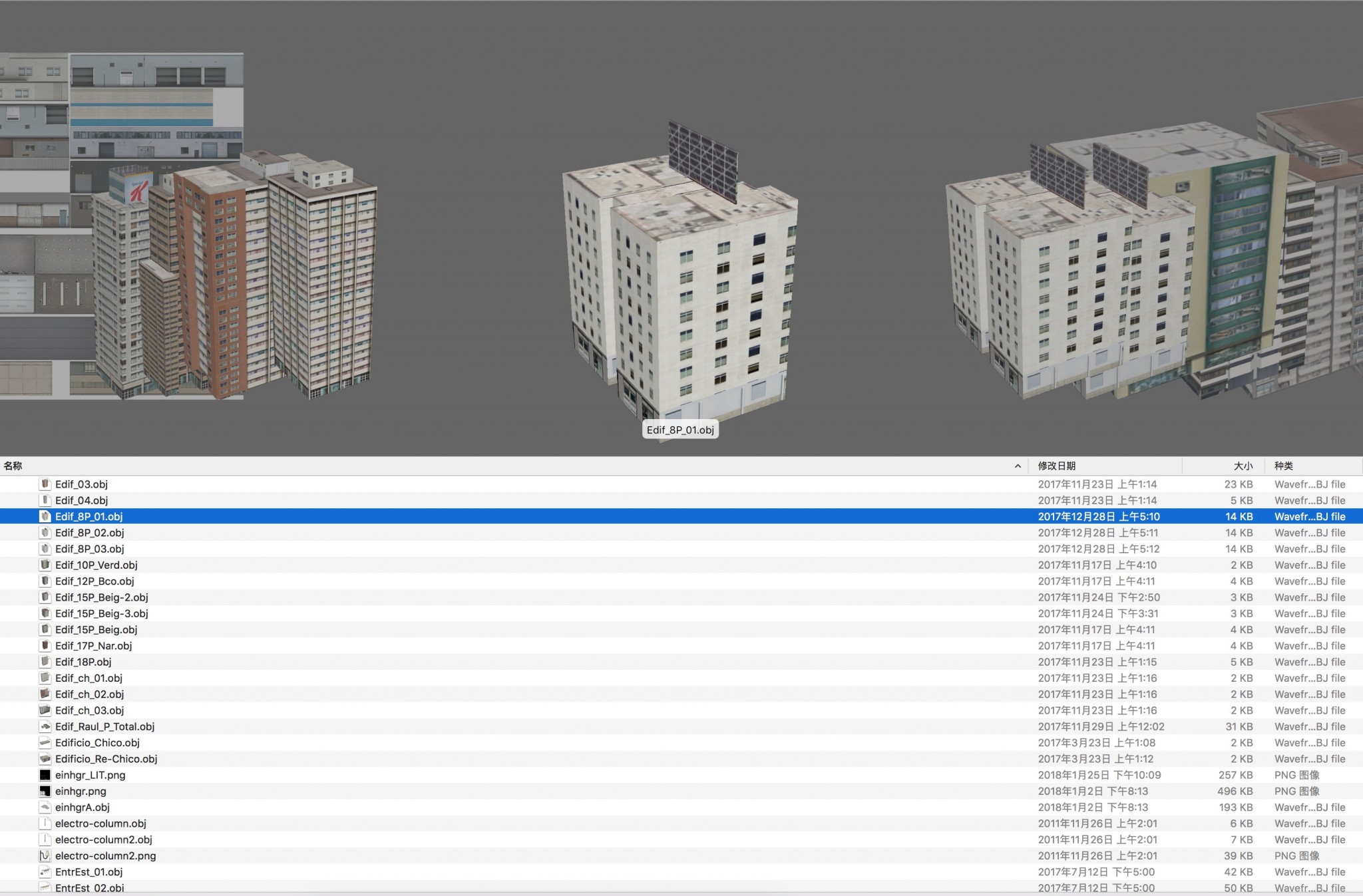This screenshot has height=896, width=1363.
Task: Click the 496 KB size cell
Action: (1235, 791)
